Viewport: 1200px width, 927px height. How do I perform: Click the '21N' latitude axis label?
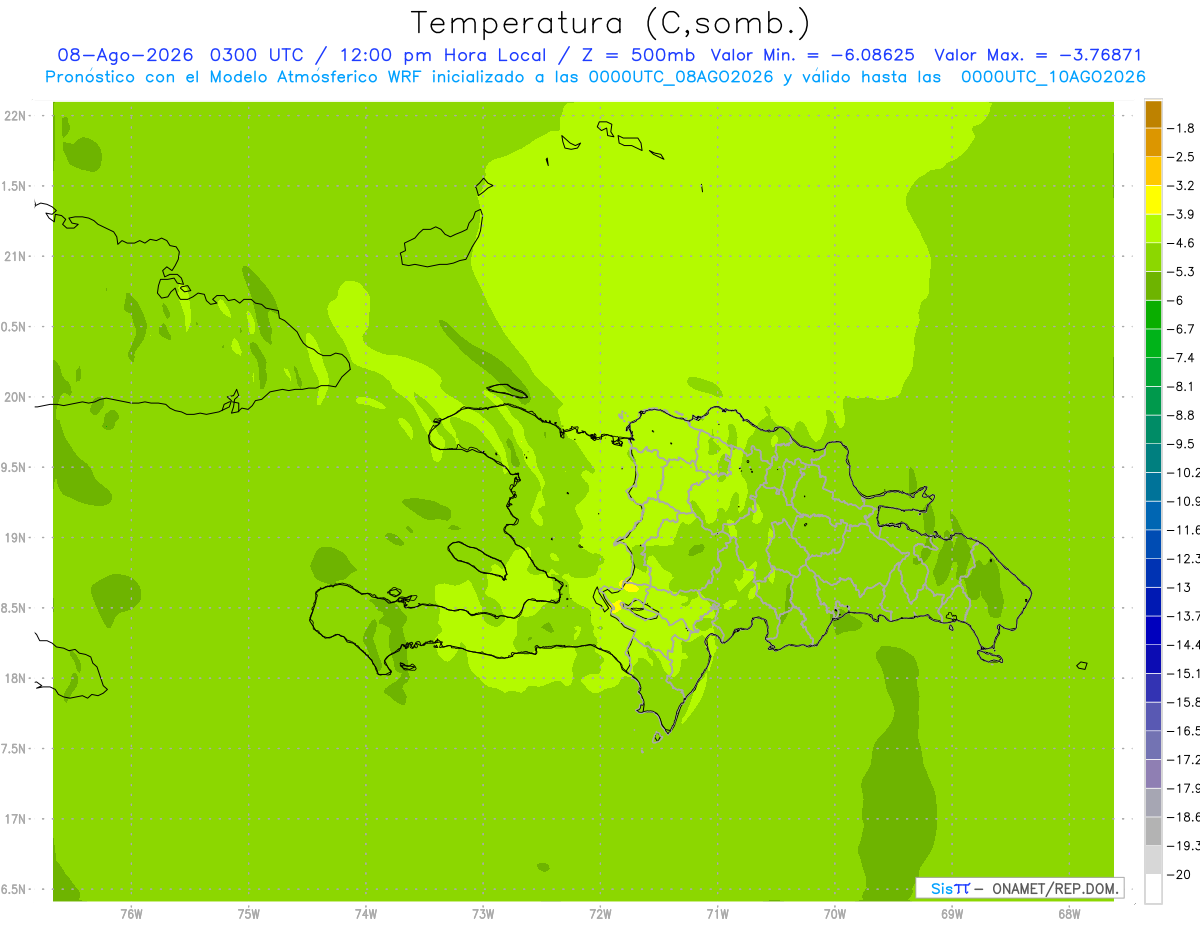[14, 257]
